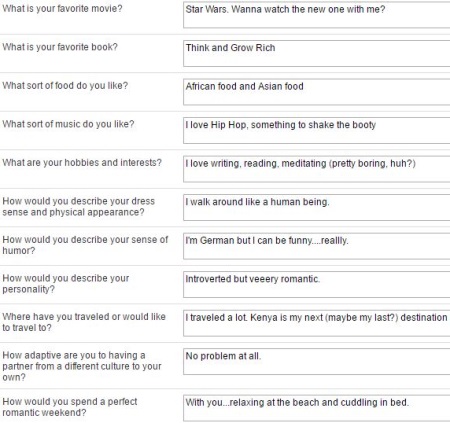Focus the music preference field
Viewport: 450px width, 423px height.
click(x=317, y=130)
